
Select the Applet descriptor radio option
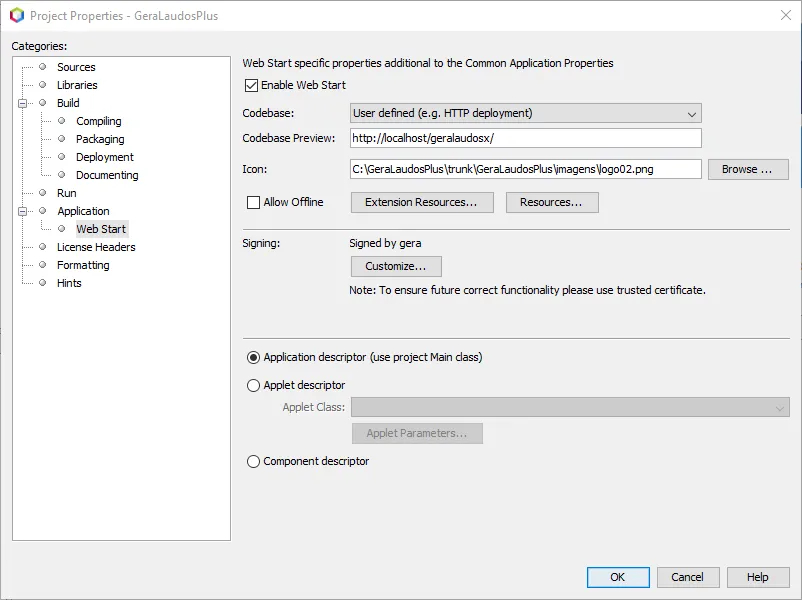253,385
